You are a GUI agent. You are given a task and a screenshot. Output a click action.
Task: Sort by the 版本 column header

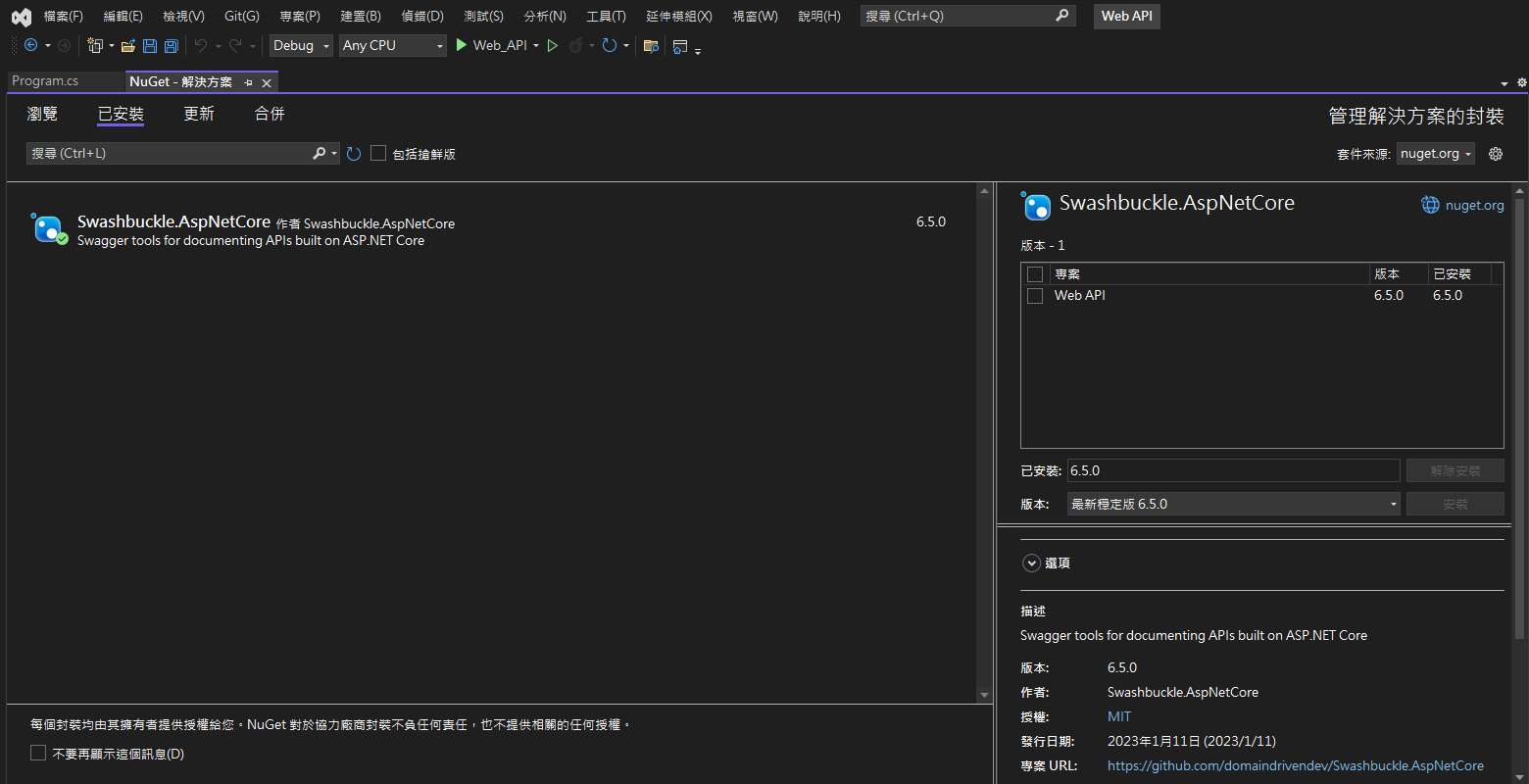(x=1398, y=274)
